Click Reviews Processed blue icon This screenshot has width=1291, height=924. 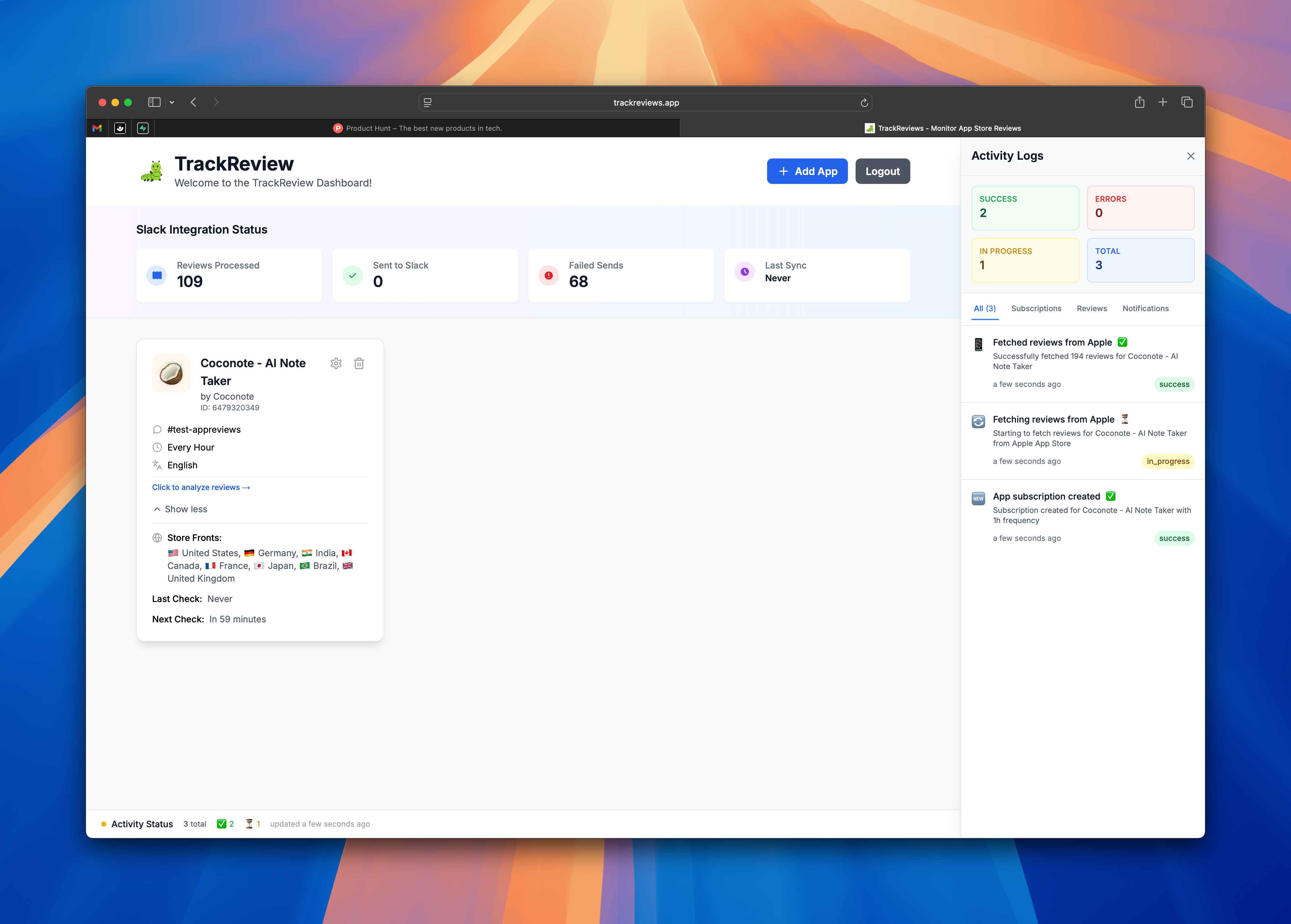coord(157,275)
